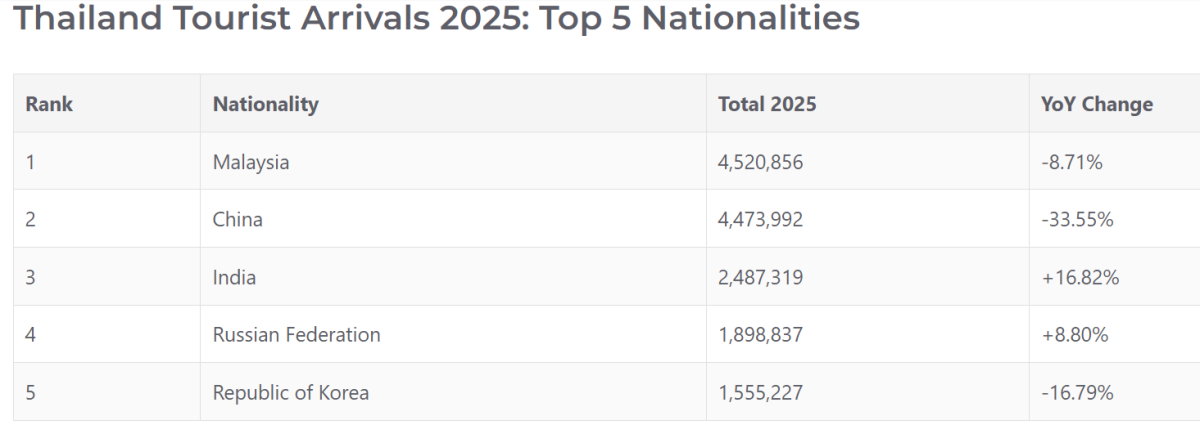The width and height of the screenshot is (1200, 425).
Task: Click the YoY Change column header
Action: tap(1097, 104)
